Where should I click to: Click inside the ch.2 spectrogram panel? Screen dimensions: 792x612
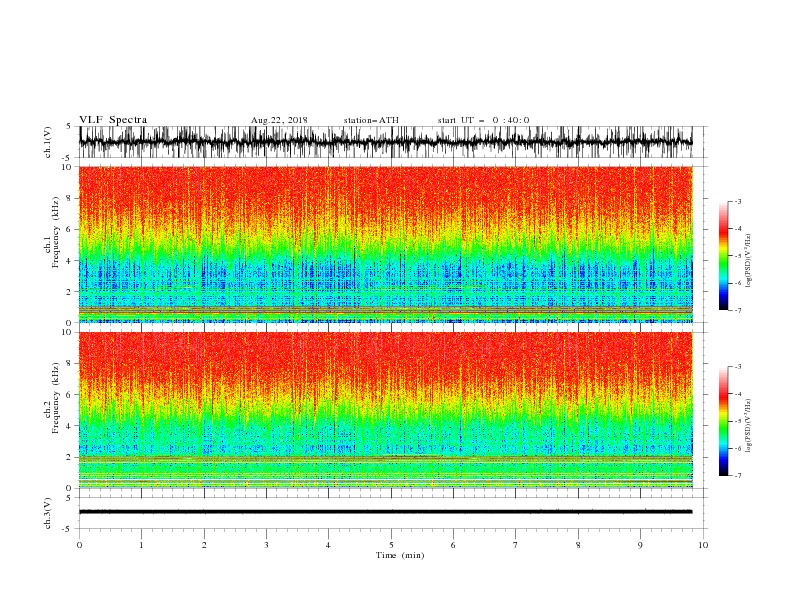pyautogui.click(x=385, y=410)
